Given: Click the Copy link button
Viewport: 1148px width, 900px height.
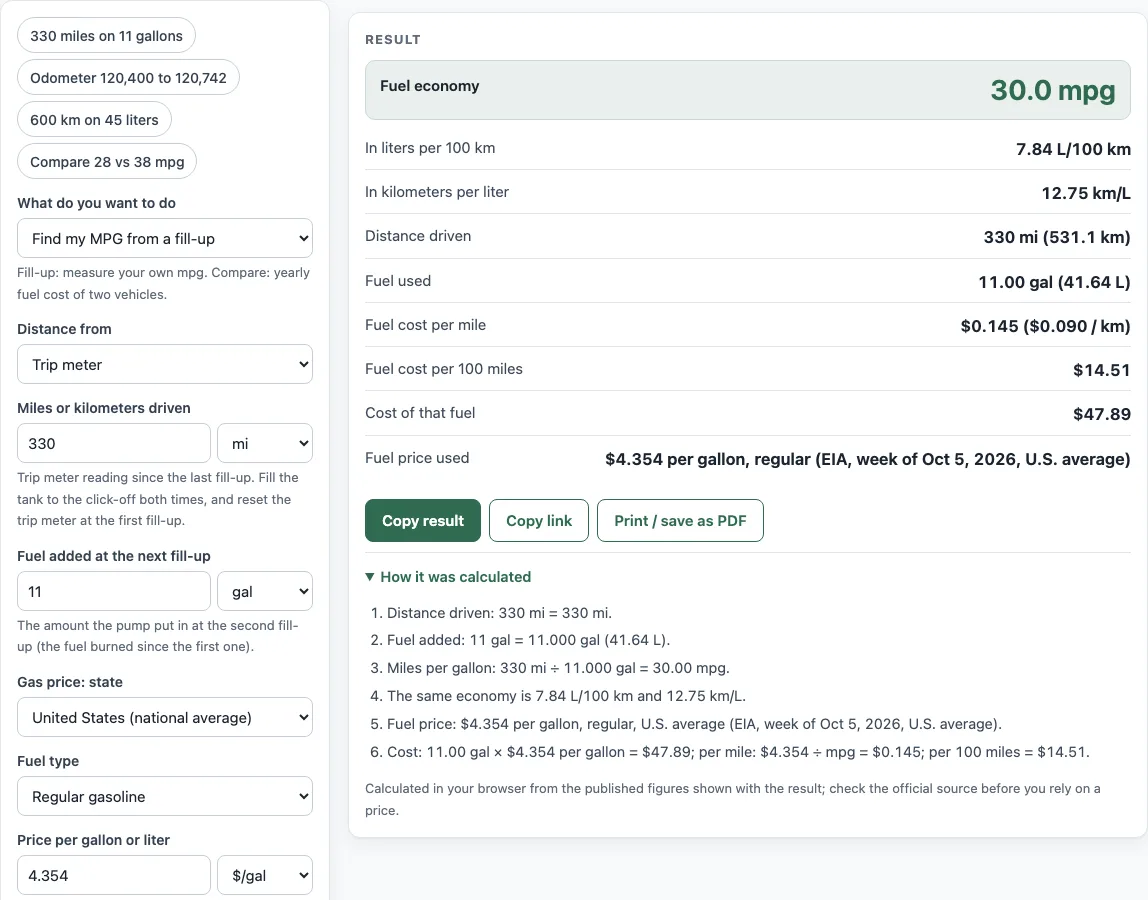Looking at the screenshot, I should tap(539, 521).
